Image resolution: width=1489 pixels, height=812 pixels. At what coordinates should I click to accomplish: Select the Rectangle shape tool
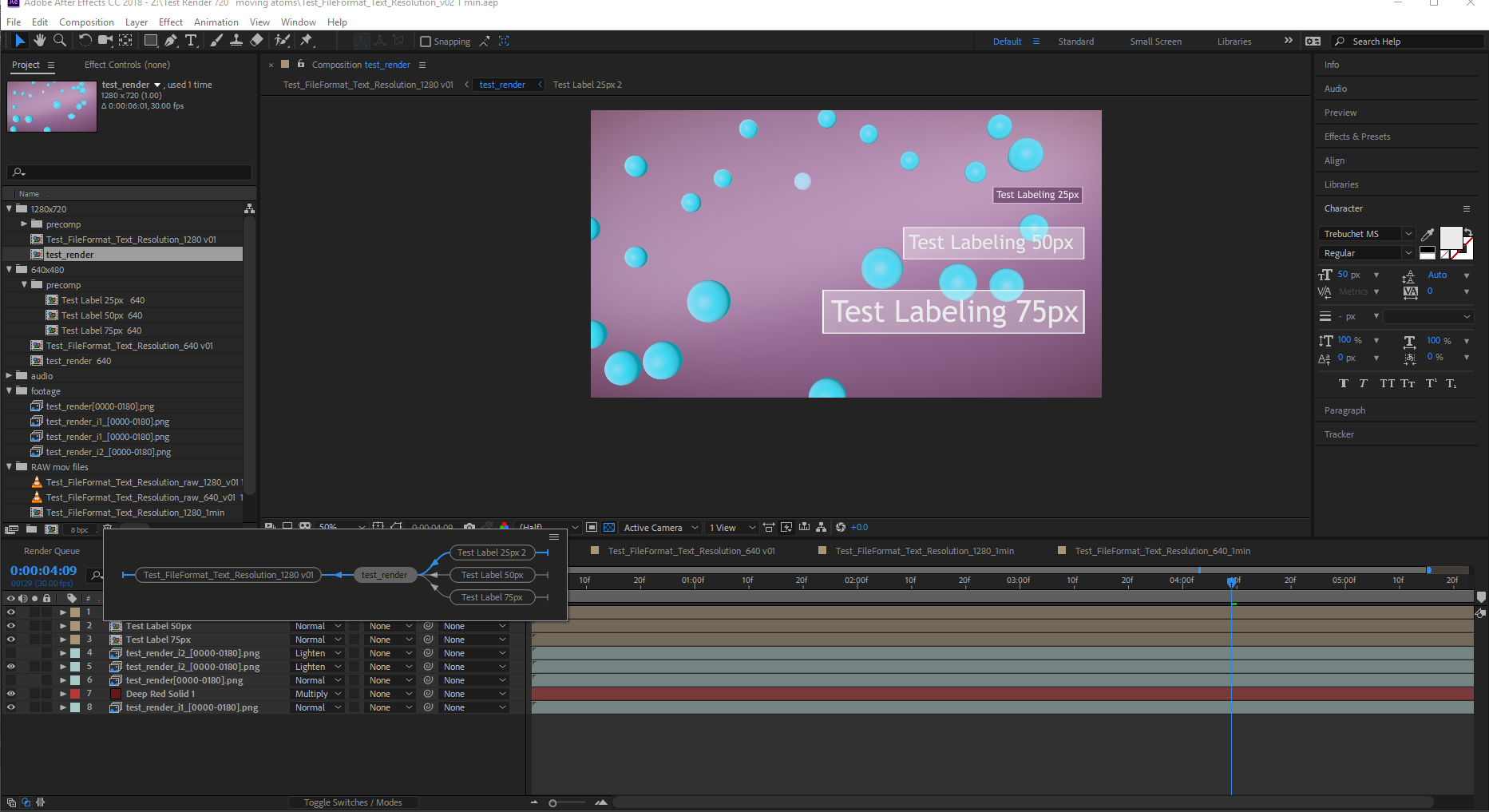pyautogui.click(x=150, y=41)
